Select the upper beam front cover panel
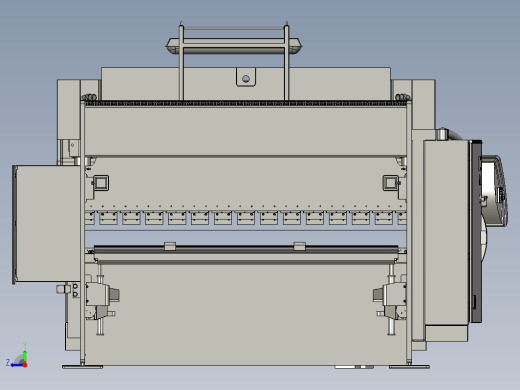520x390 pixels. [x=246, y=131]
